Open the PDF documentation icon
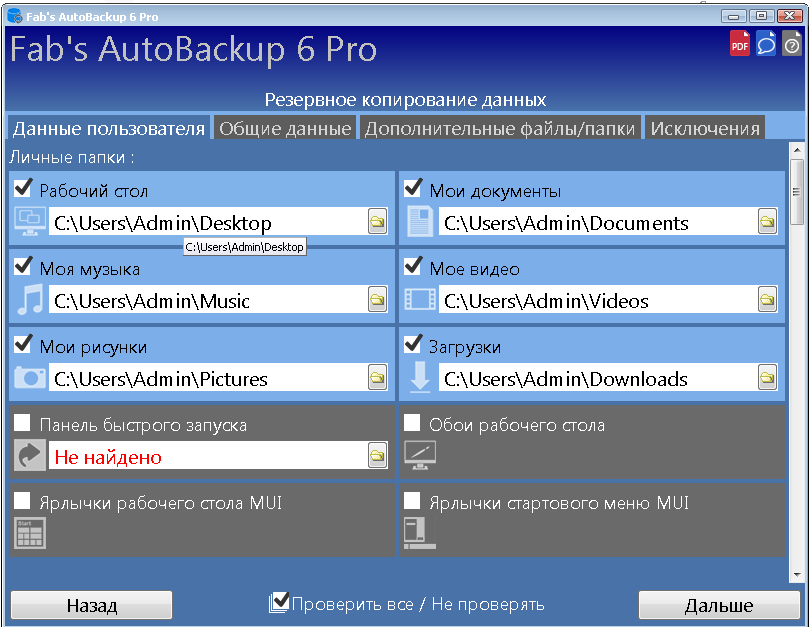The height and width of the screenshot is (627, 810). coord(740,43)
